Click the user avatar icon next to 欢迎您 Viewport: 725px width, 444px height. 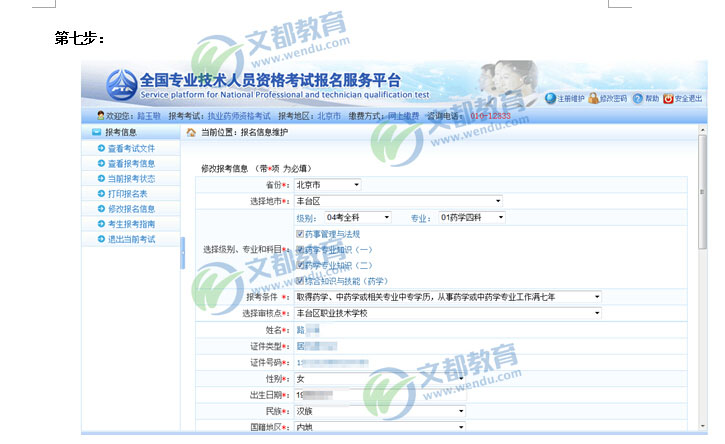(x=101, y=115)
